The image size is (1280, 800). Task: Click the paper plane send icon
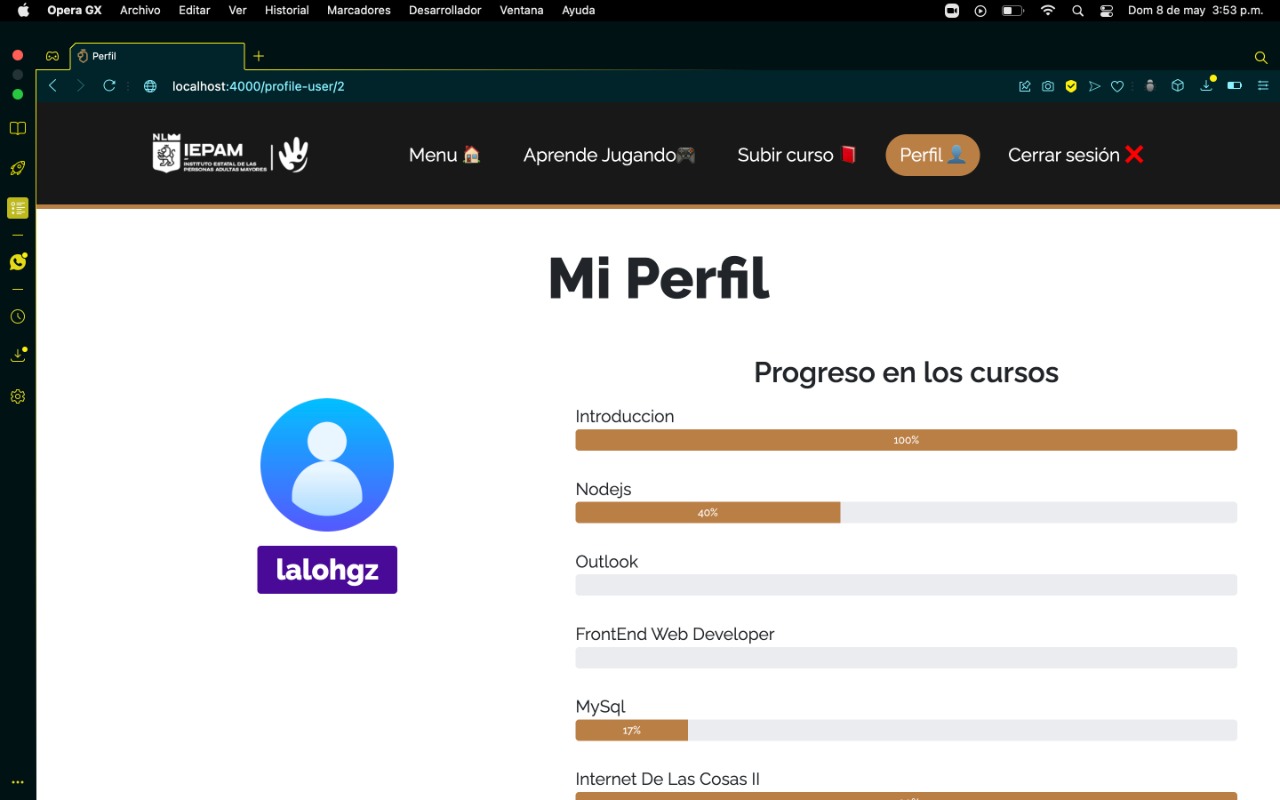[1095, 86]
